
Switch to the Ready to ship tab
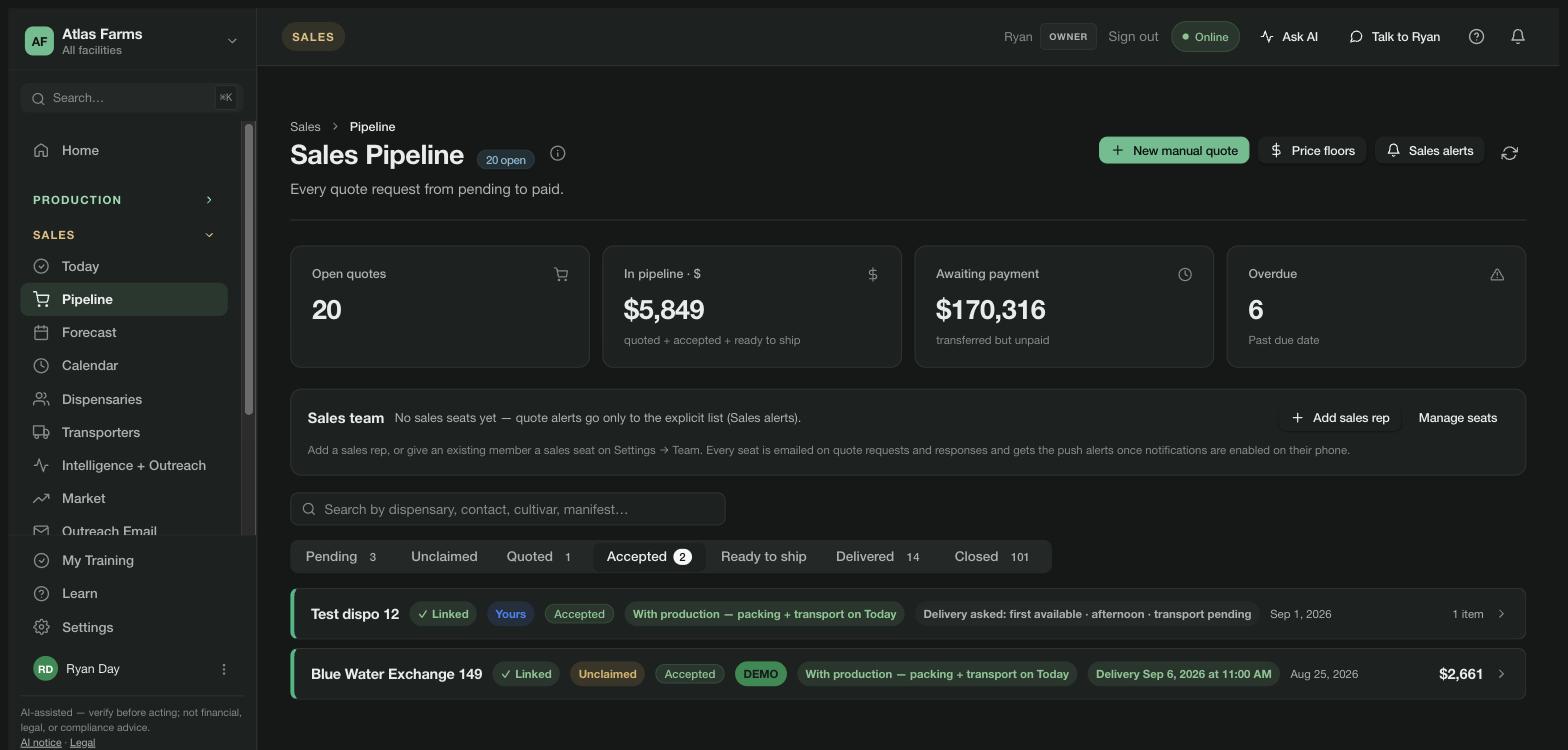[764, 557]
